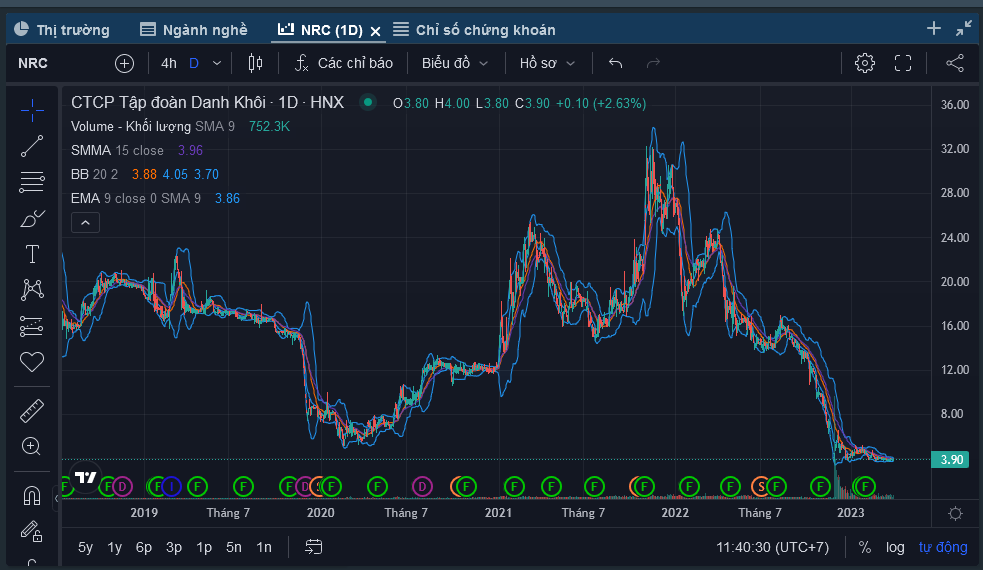983x570 pixels.
Task: Click the green market status dot
Action: click(x=368, y=102)
